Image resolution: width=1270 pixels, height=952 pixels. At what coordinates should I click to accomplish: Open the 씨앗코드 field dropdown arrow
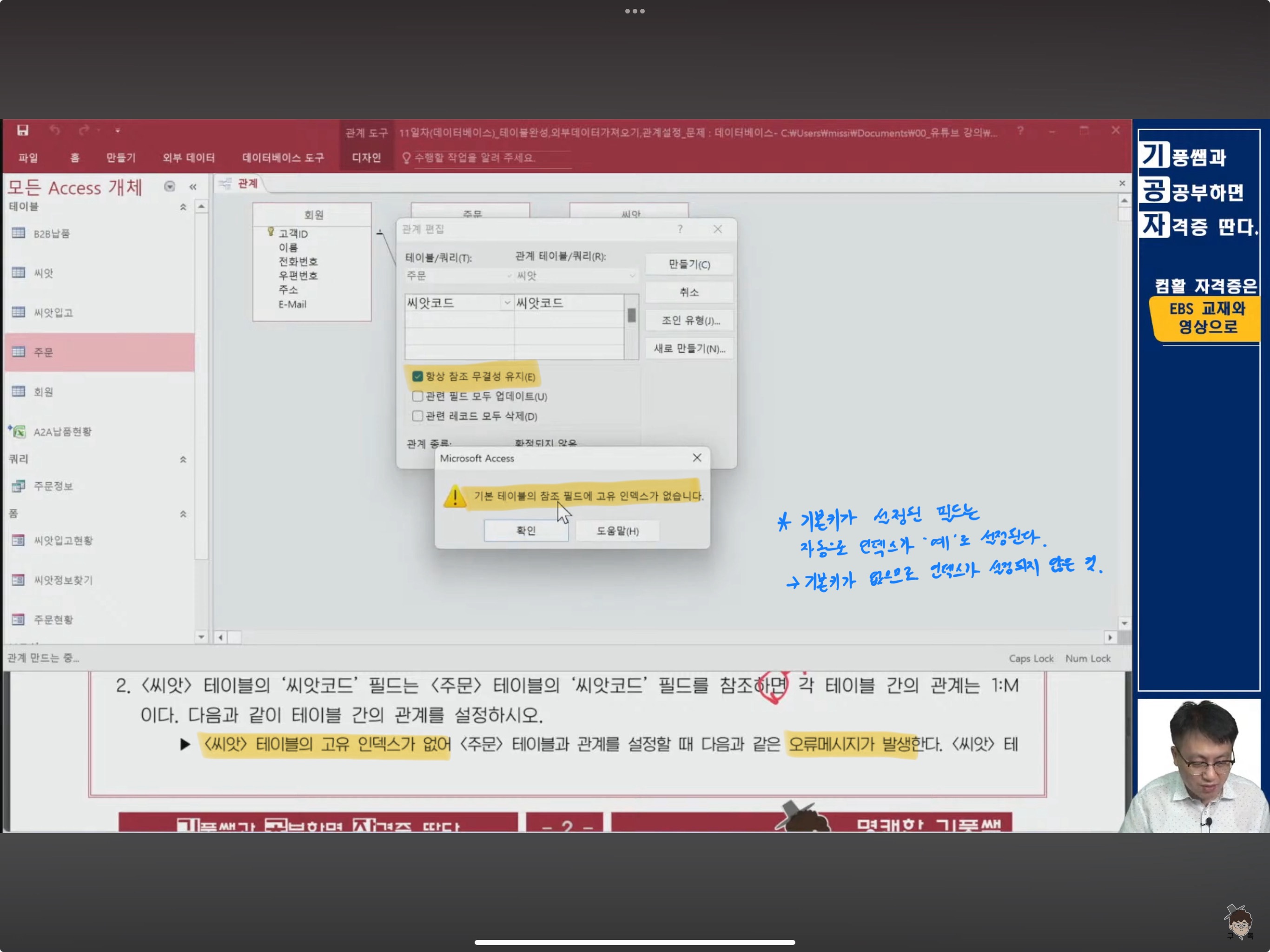(506, 303)
